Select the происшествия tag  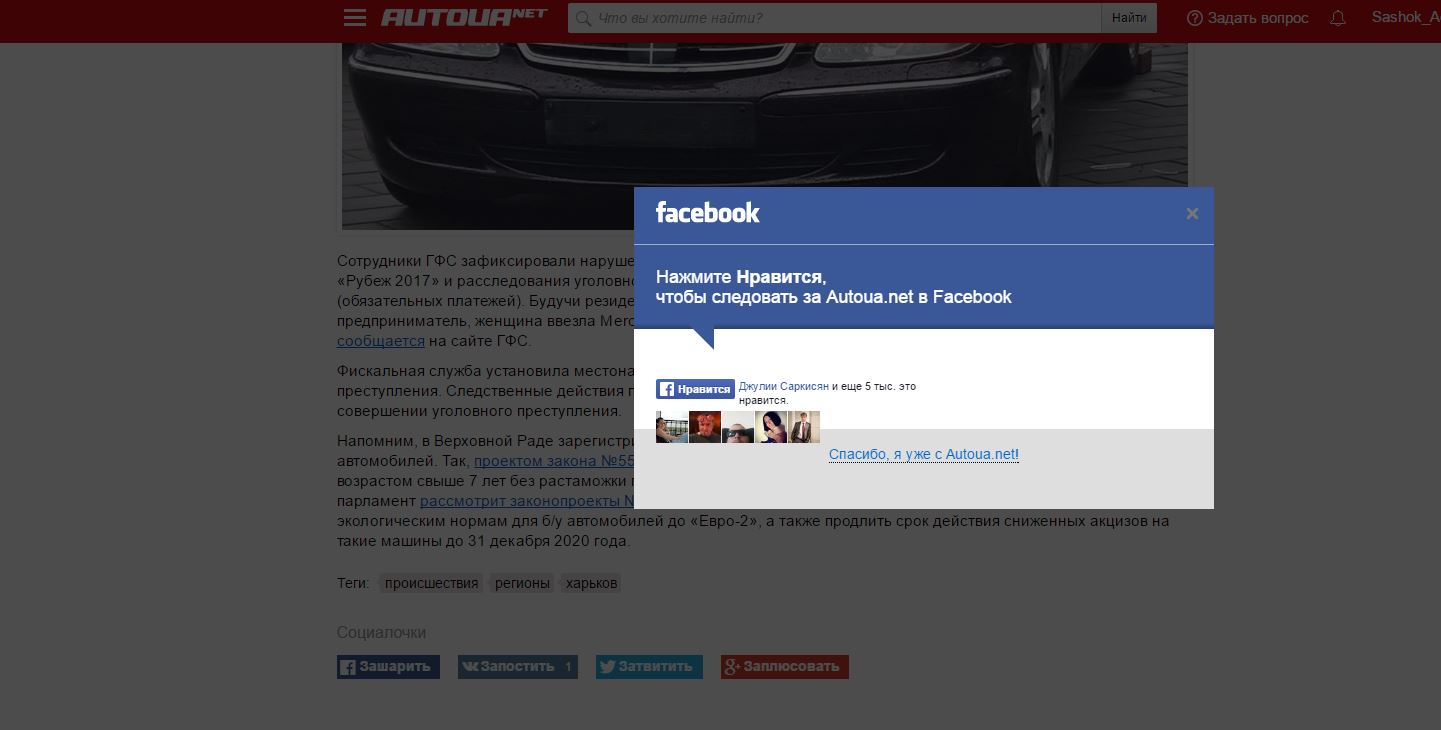[431, 583]
